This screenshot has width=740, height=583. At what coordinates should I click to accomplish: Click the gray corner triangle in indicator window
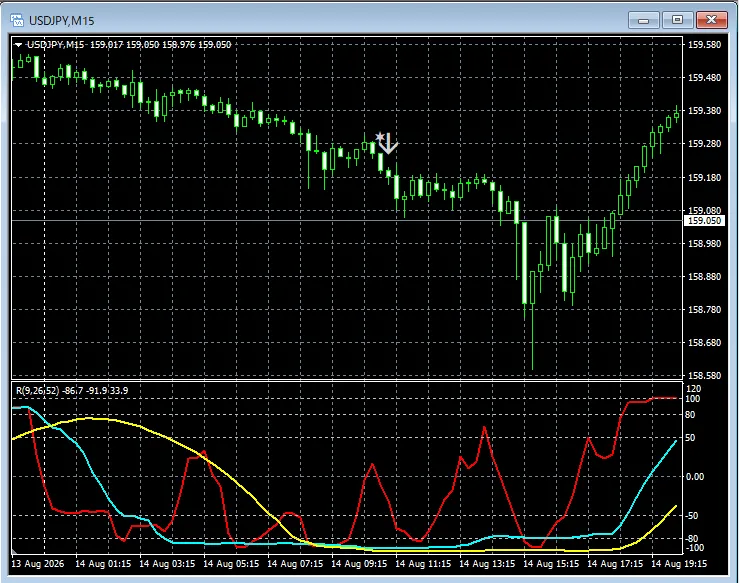pyautogui.click(x=14, y=551)
